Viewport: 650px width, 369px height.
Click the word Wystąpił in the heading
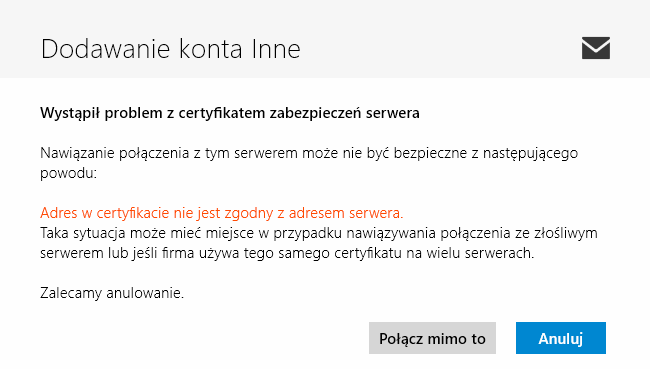point(70,113)
